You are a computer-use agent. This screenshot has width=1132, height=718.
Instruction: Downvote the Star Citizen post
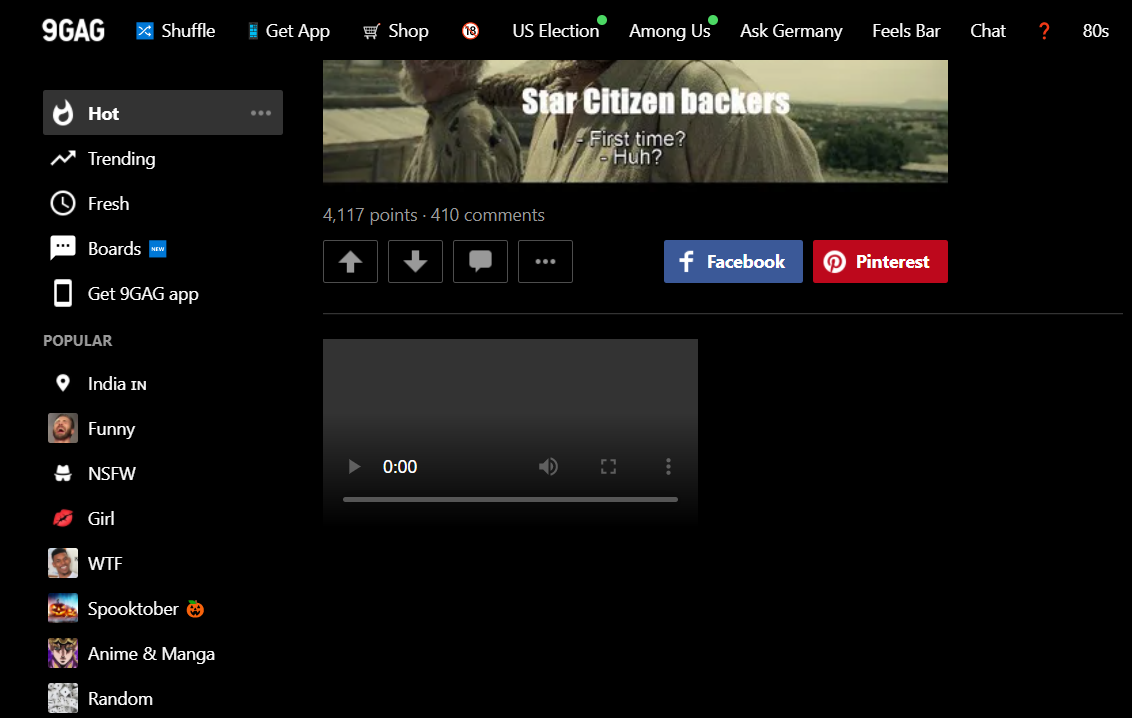coord(415,261)
